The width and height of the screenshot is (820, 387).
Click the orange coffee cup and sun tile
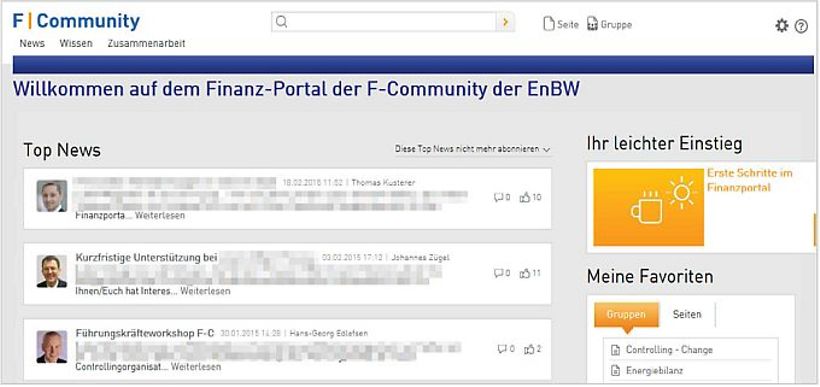(648, 207)
